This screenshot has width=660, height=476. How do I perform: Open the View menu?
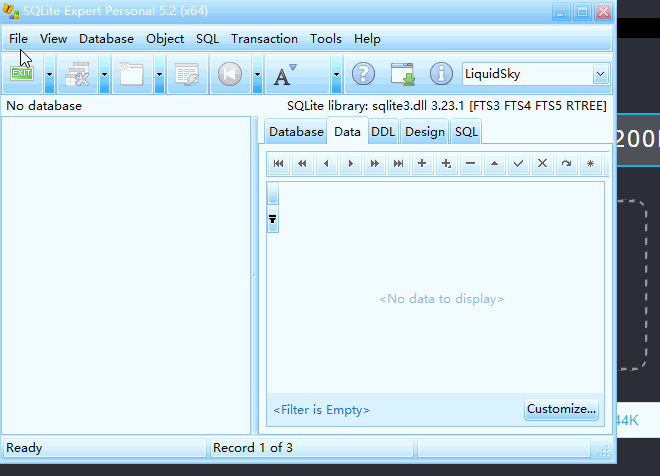[x=53, y=39]
